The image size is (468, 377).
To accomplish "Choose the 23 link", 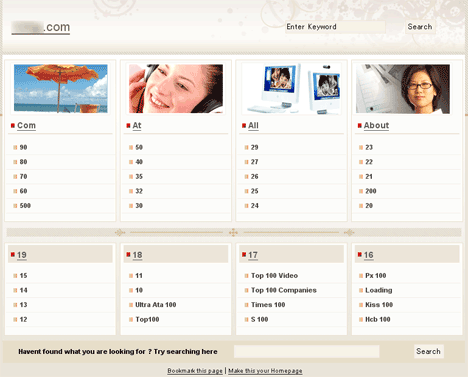I will [369, 147].
